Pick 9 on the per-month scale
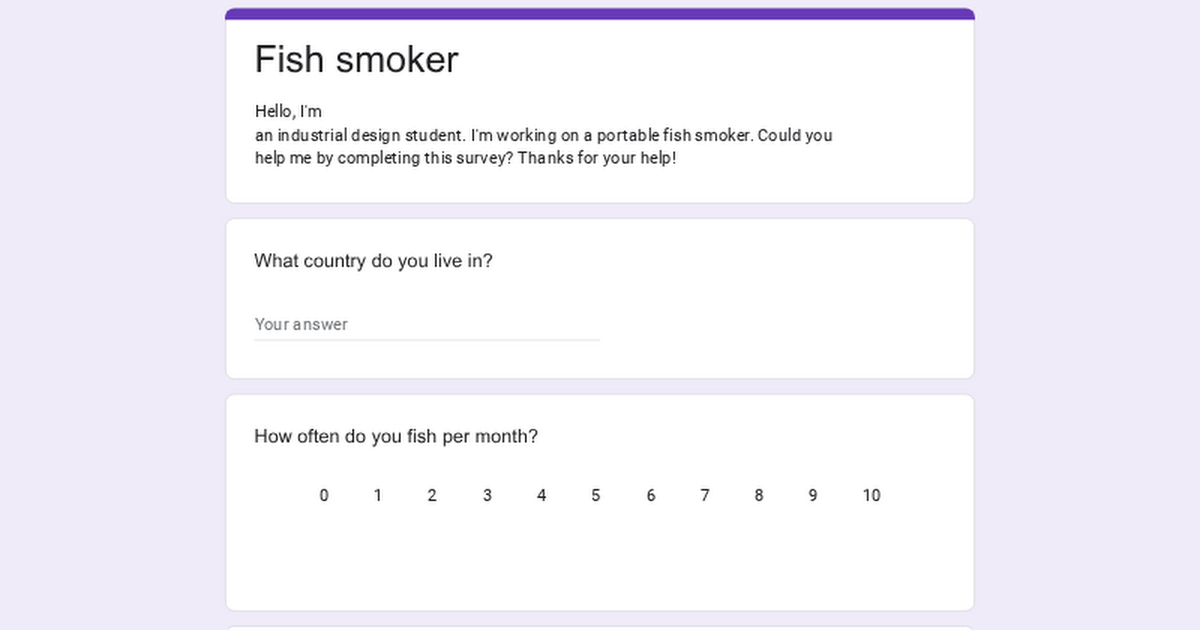The height and width of the screenshot is (630, 1200). [x=813, y=496]
